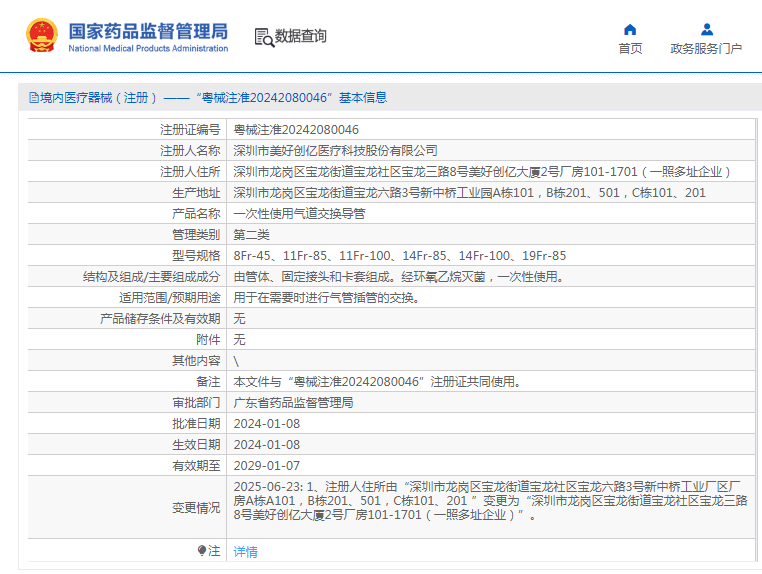762x574 pixels.
Task: Select 第二类 management category value
Action: point(251,235)
